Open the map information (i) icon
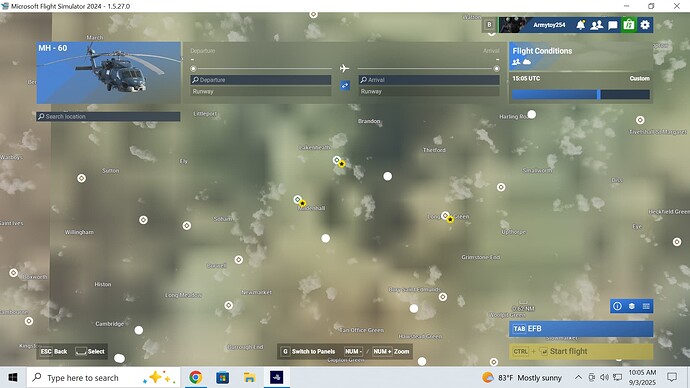This screenshot has height=388, width=690. pyautogui.click(x=617, y=306)
